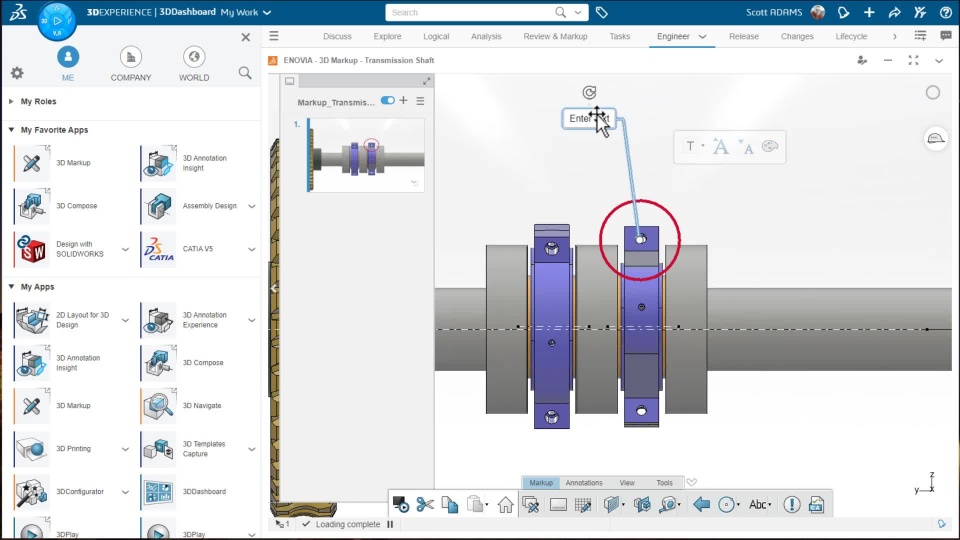The height and width of the screenshot is (540, 960).
Task: Open the notifications icon in top bar
Action: pos(843,12)
